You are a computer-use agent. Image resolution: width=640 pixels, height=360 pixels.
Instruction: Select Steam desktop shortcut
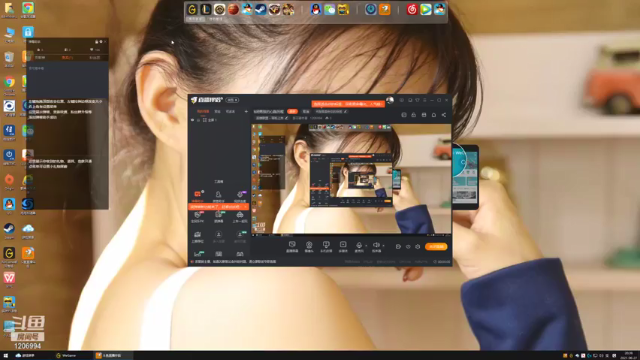[9, 229]
